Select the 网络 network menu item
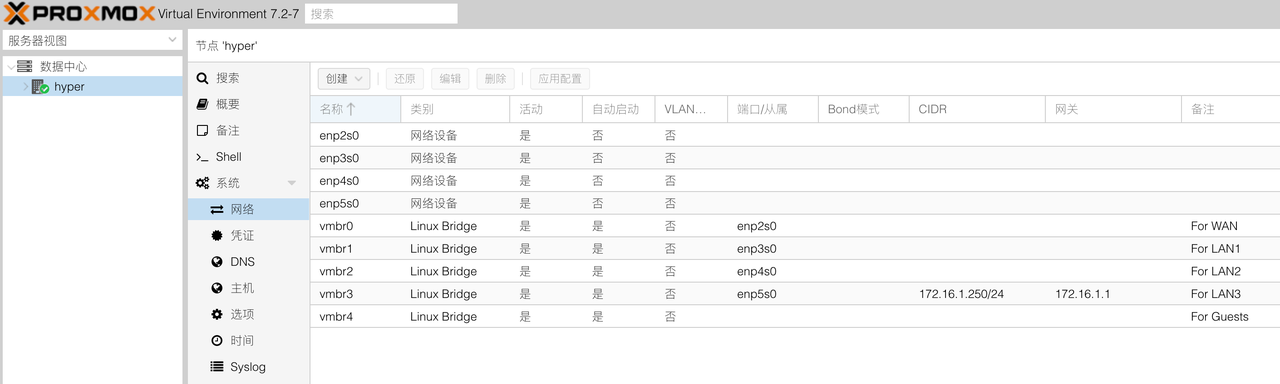 tap(248, 209)
